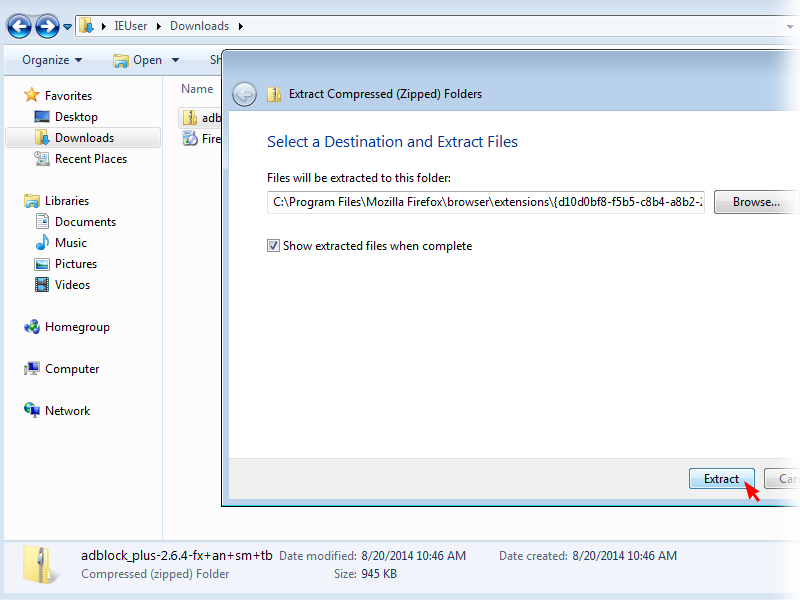Open the recent locations dropdown arrow
The image size is (800, 600).
[67, 27]
